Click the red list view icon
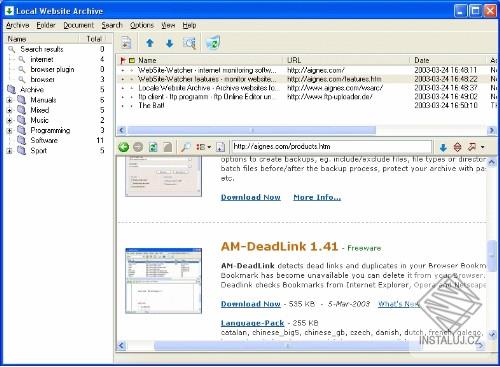This screenshot has width=500, height=367. (201, 147)
